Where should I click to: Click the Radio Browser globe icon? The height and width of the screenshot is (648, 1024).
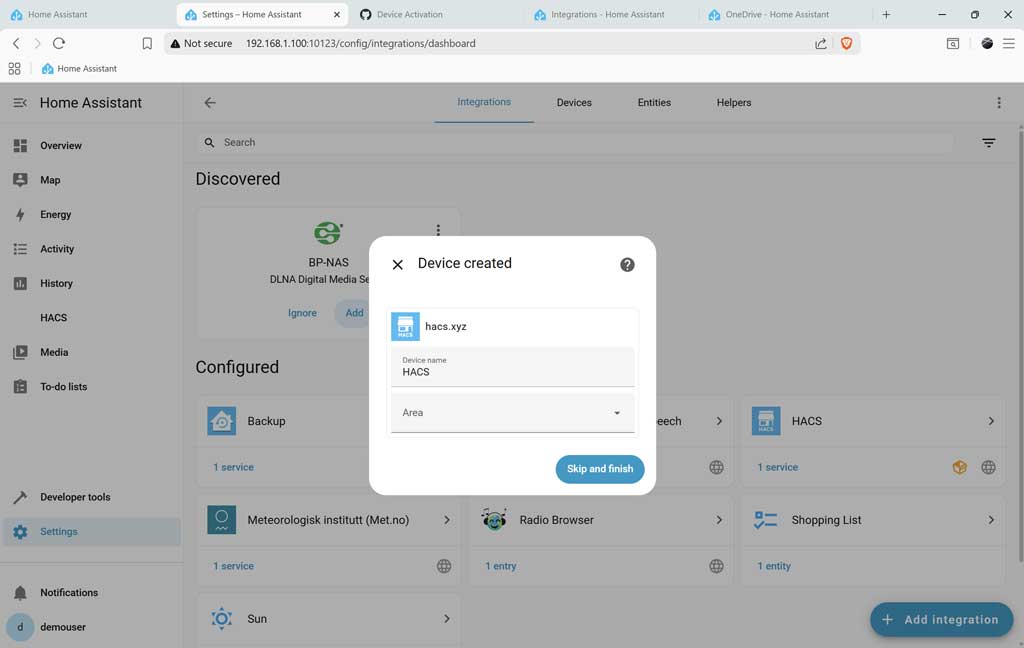point(716,566)
